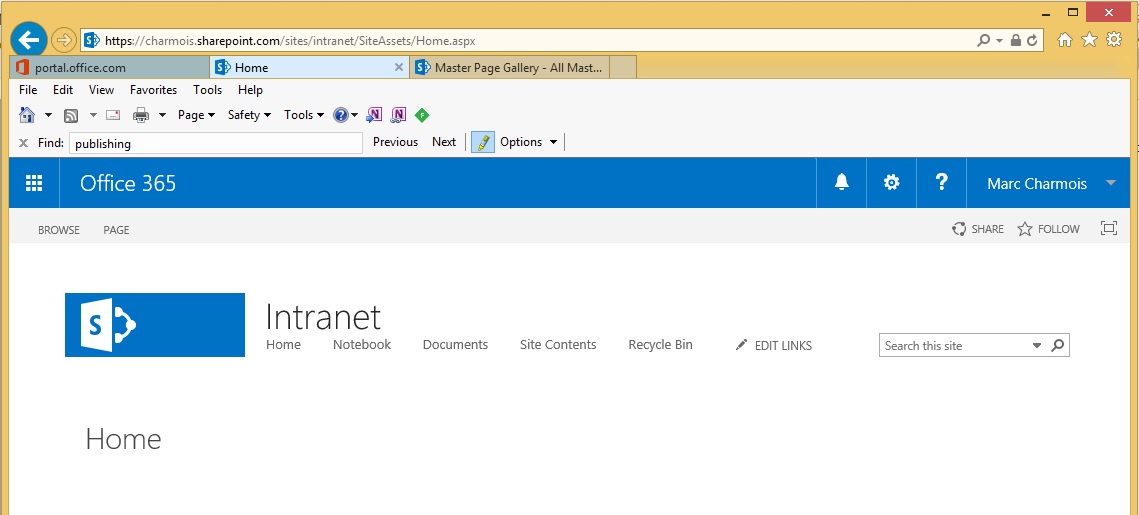Close the Find bar with X
The height and width of the screenshot is (515, 1139).
23,142
